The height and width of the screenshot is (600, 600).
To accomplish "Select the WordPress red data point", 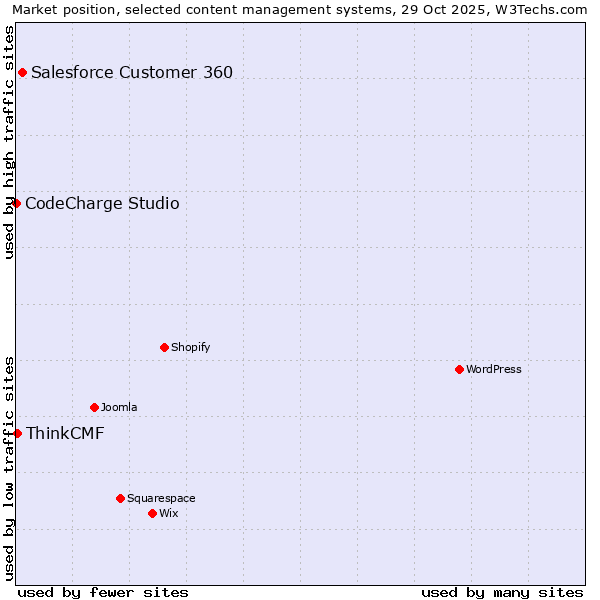I will (x=459, y=369).
